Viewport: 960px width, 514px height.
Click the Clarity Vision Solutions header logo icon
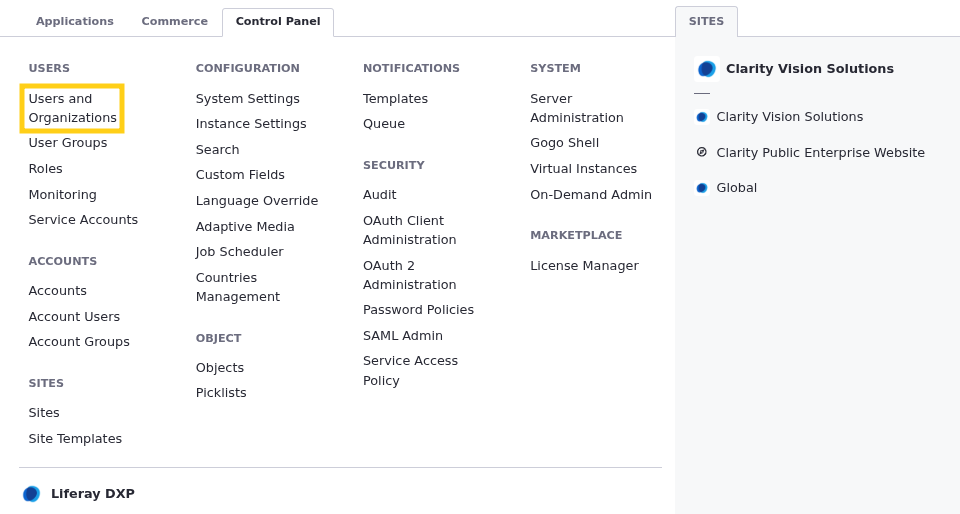pyautogui.click(x=707, y=69)
